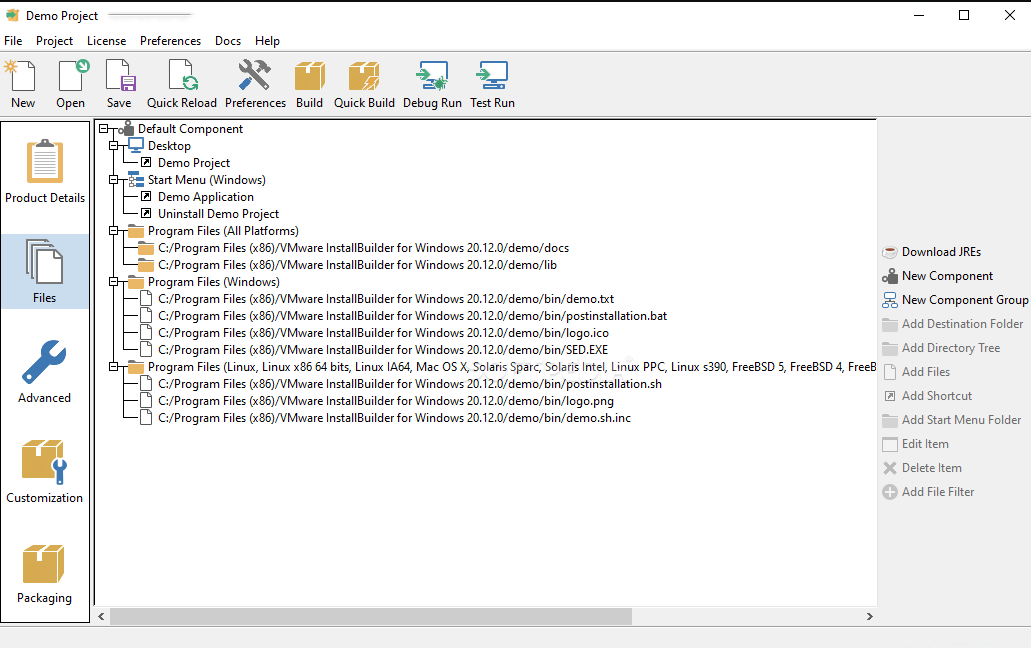Screen dimensions: 1031x648
Task: Click the horizontal scrollbar thumb
Action: pyautogui.click(x=371, y=616)
